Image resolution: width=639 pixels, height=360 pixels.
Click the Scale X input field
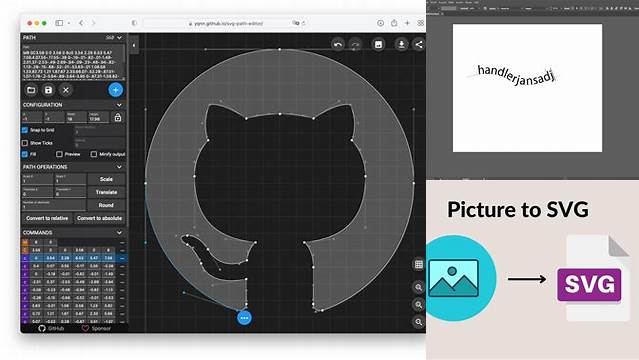click(x=37, y=179)
